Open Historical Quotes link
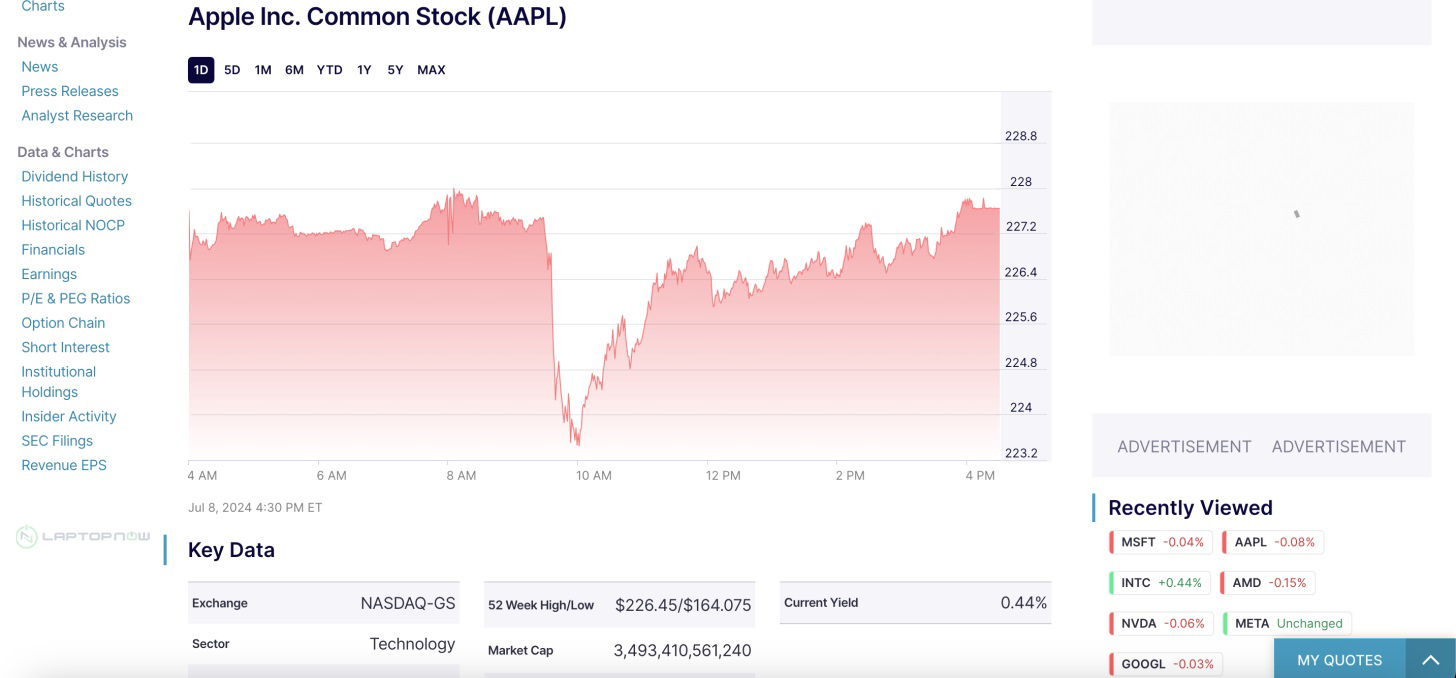The width and height of the screenshot is (1456, 678). coord(76,201)
